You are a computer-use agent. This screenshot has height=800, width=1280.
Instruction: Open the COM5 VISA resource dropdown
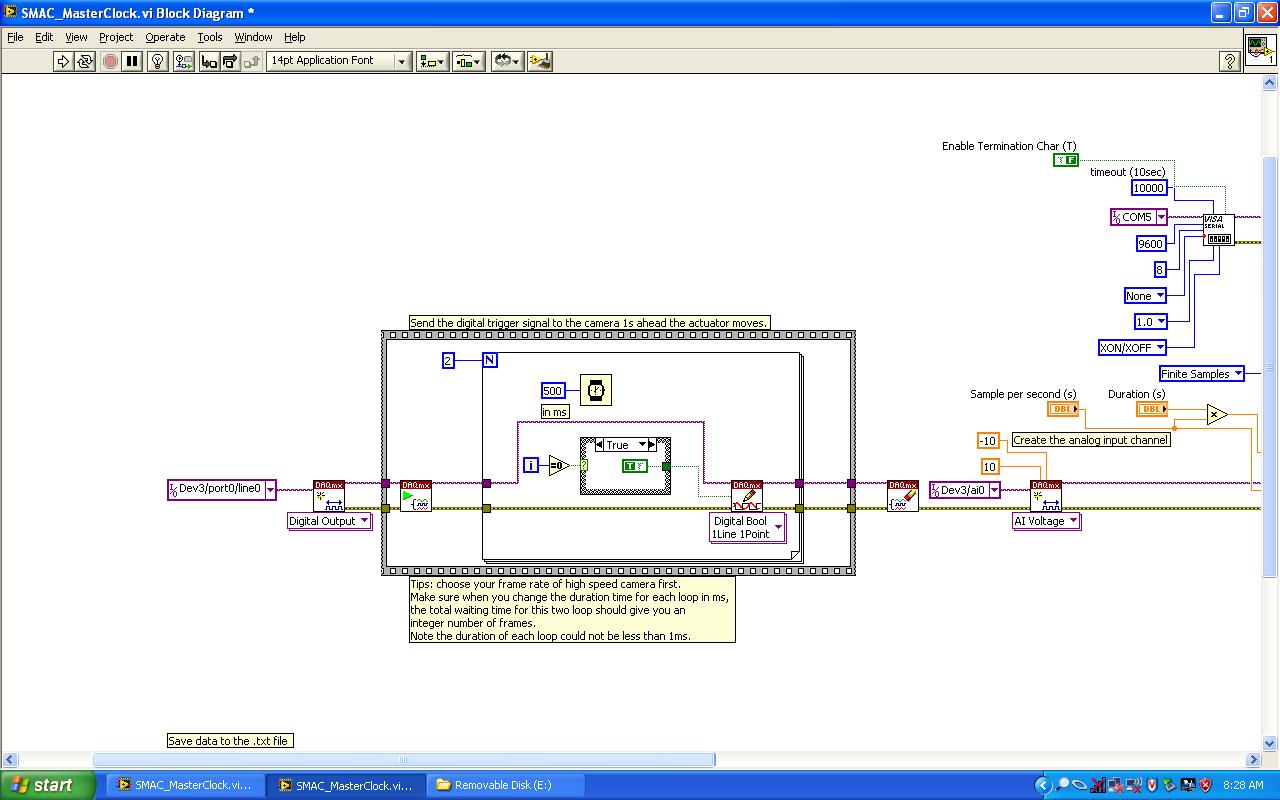point(1139,217)
